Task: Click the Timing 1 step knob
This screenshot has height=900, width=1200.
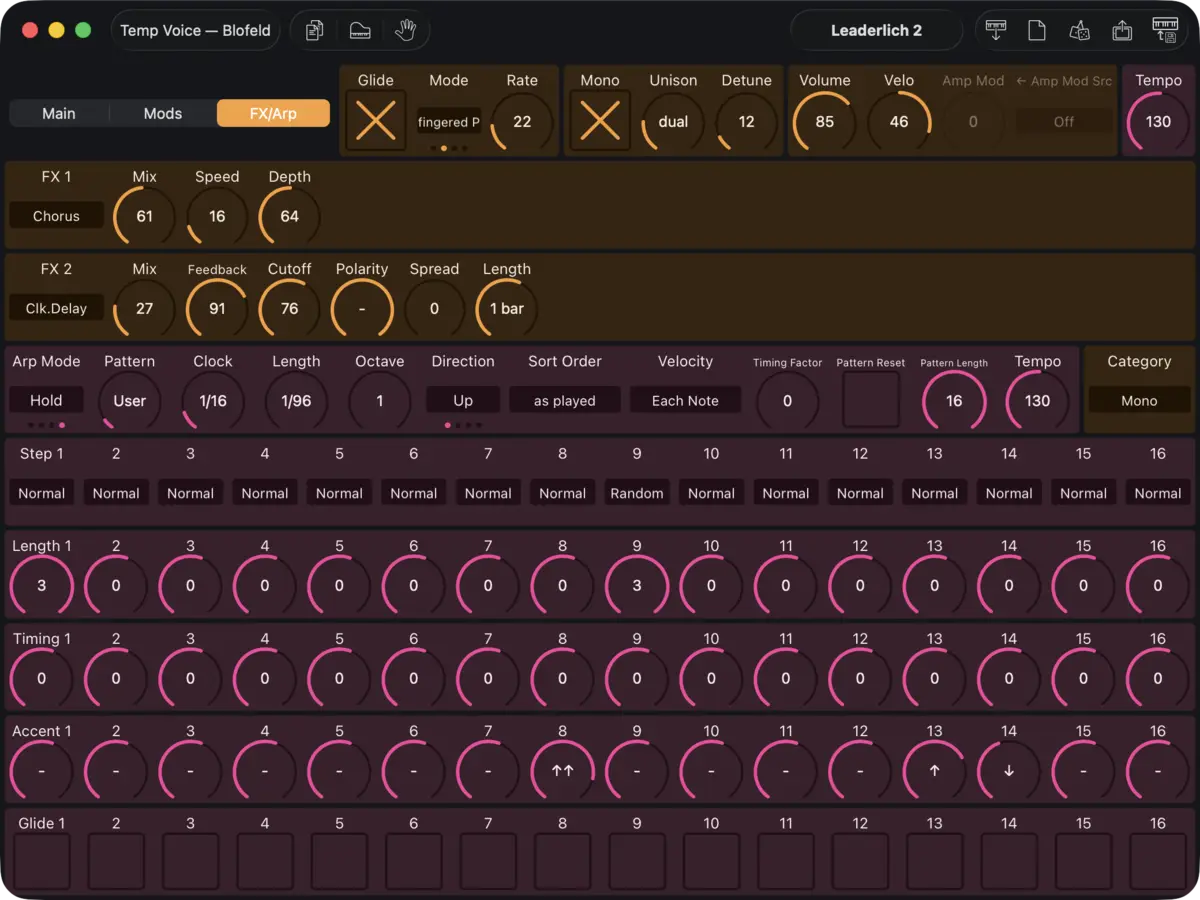Action: pos(42,679)
